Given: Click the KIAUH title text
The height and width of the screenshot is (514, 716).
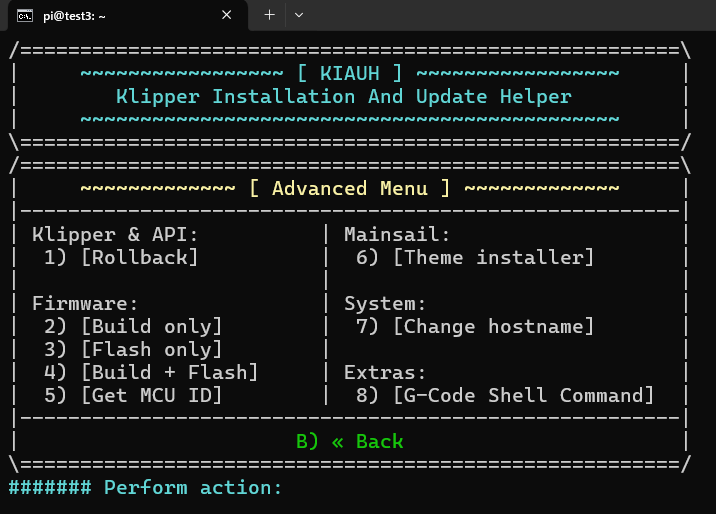Looking at the screenshot, I should (x=349, y=73).
